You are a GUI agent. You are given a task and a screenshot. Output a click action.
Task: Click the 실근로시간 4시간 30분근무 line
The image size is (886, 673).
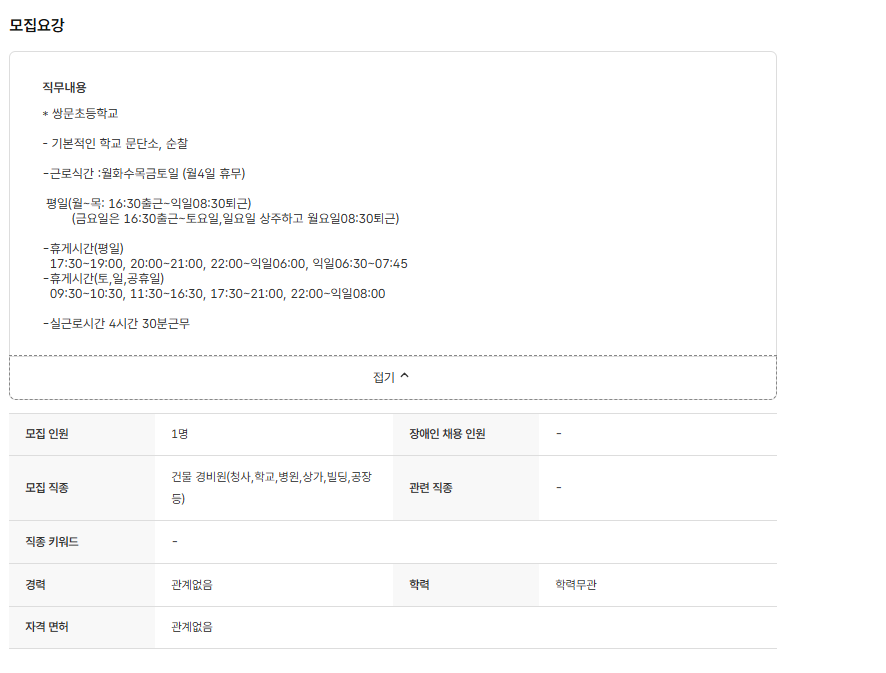(x=116, y=323)
